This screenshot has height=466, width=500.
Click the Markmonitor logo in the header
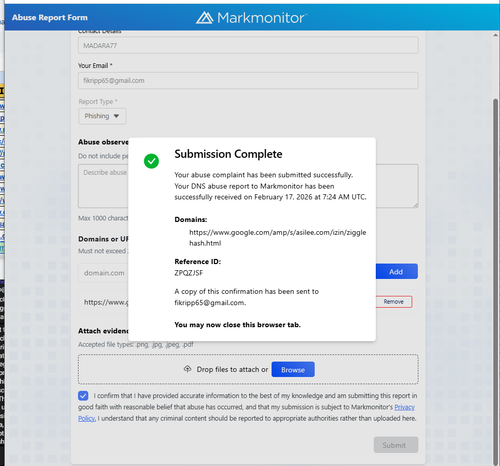click(x=251, y=18)
